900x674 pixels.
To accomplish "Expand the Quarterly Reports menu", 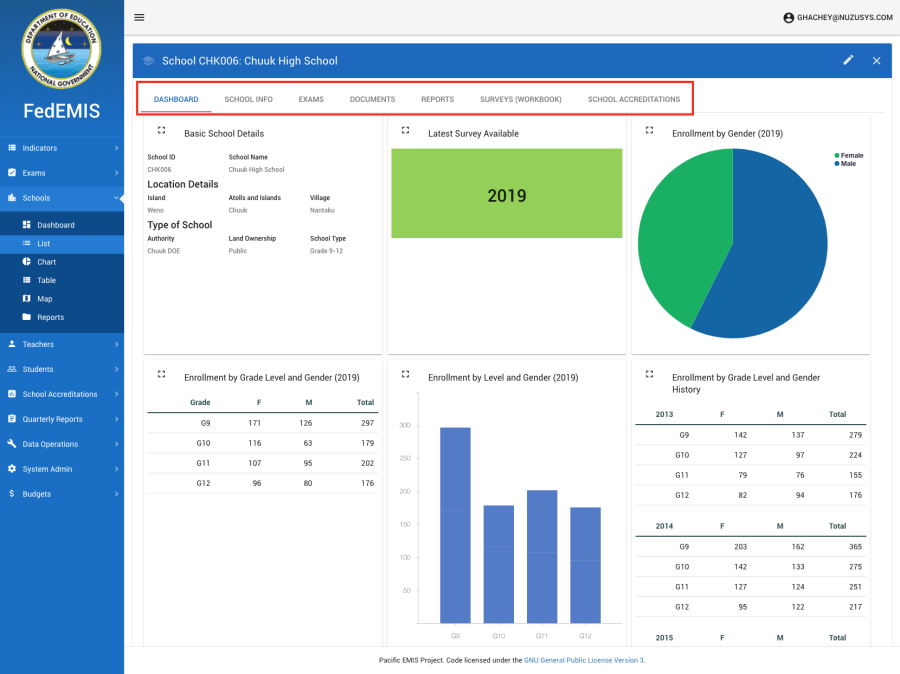I will pyautogui.click(x=62, y=419).
